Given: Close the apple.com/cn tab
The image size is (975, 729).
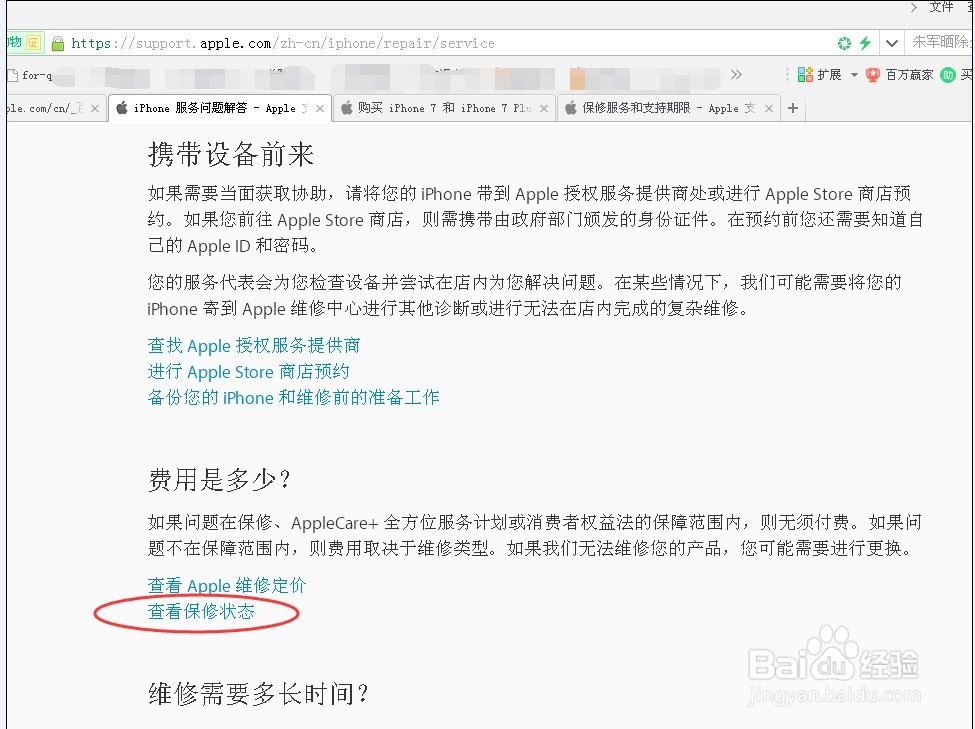Looking at the screenshot, I should click(x=95, y=108).
